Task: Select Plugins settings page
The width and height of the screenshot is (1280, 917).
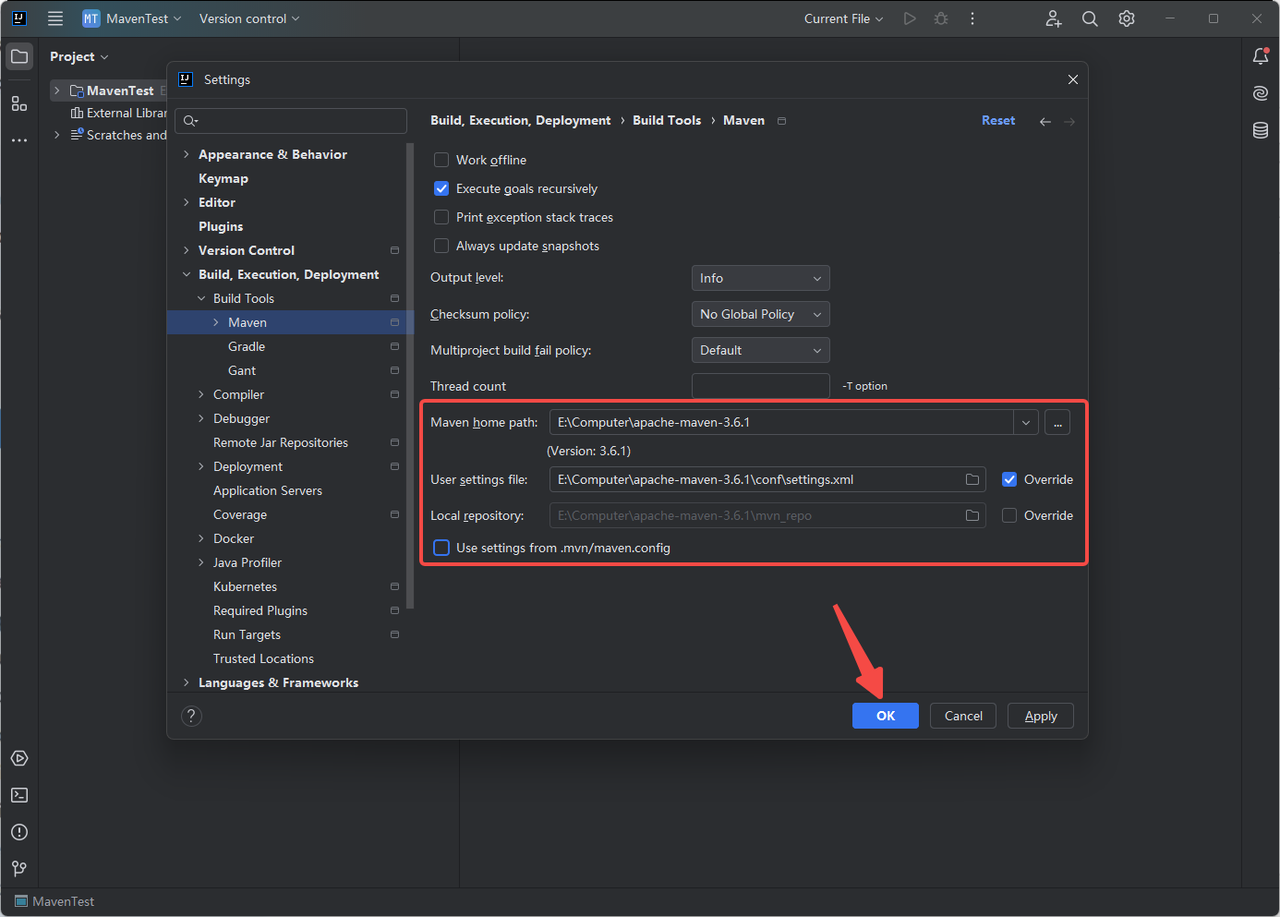Action: click(x=221, y=226)
